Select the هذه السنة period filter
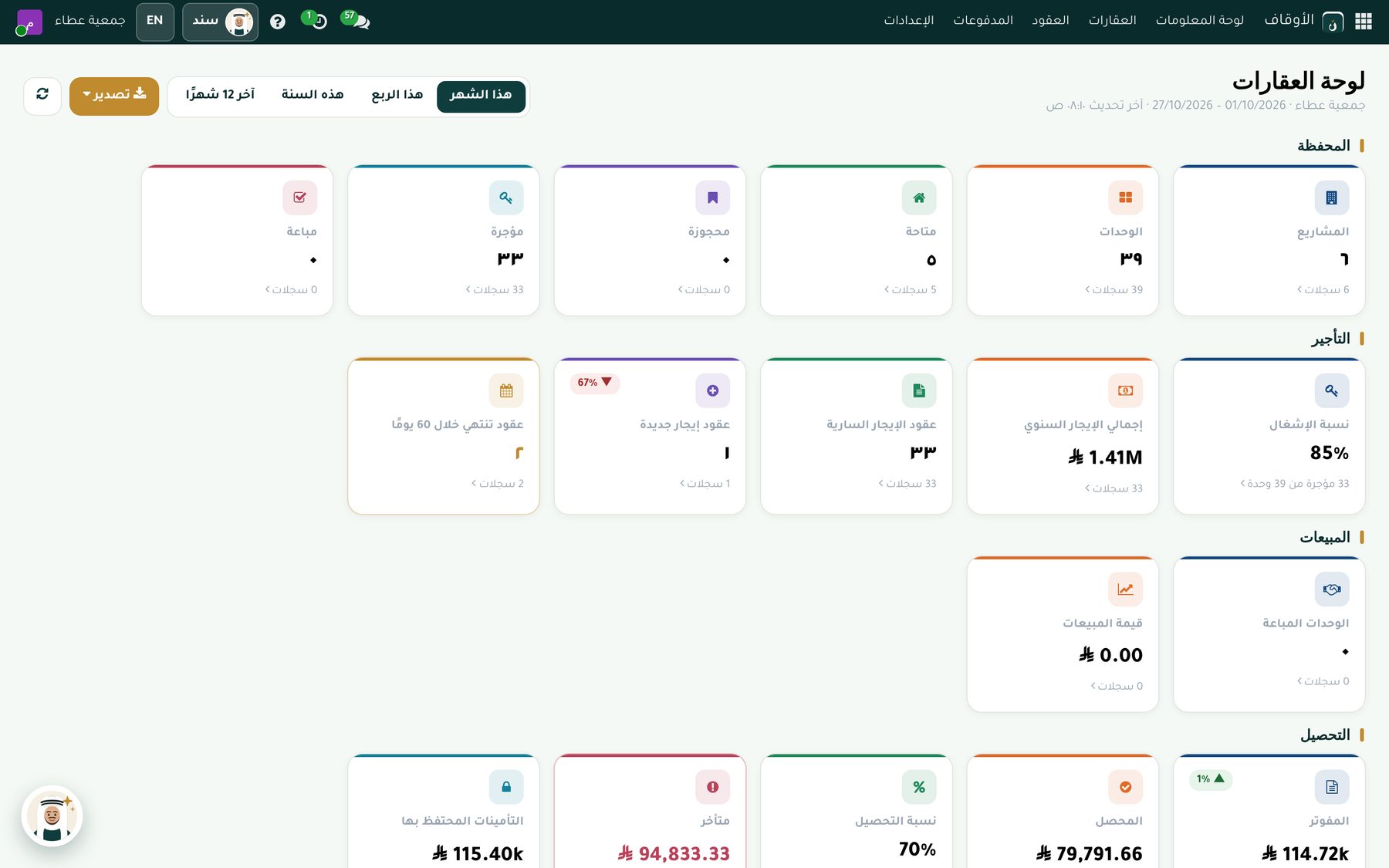 (x=313, y=96)
